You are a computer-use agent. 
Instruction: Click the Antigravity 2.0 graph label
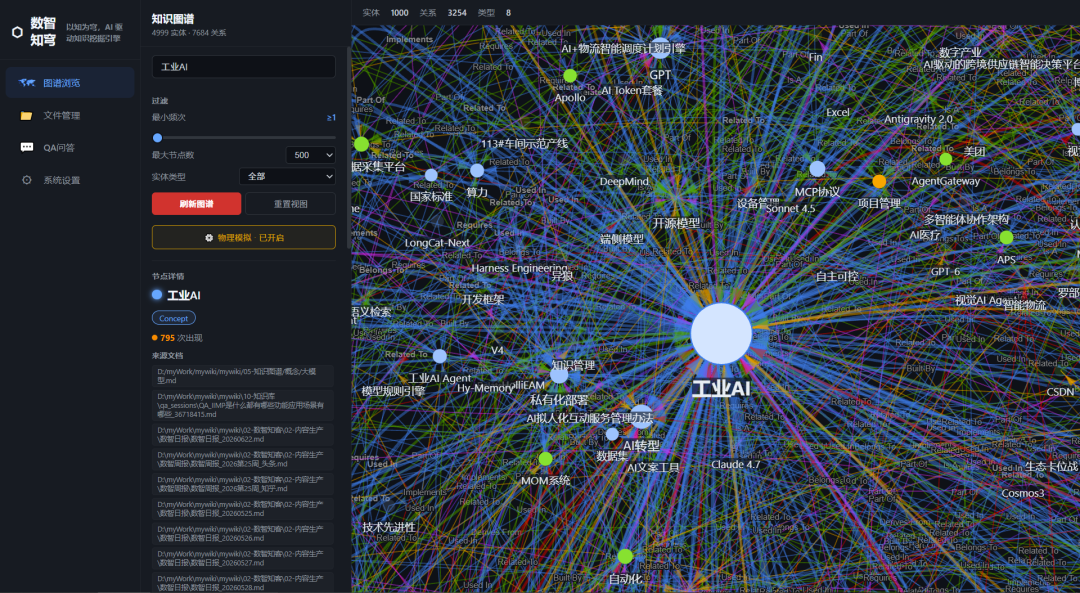pyautogui.click(x=918, y=119)
